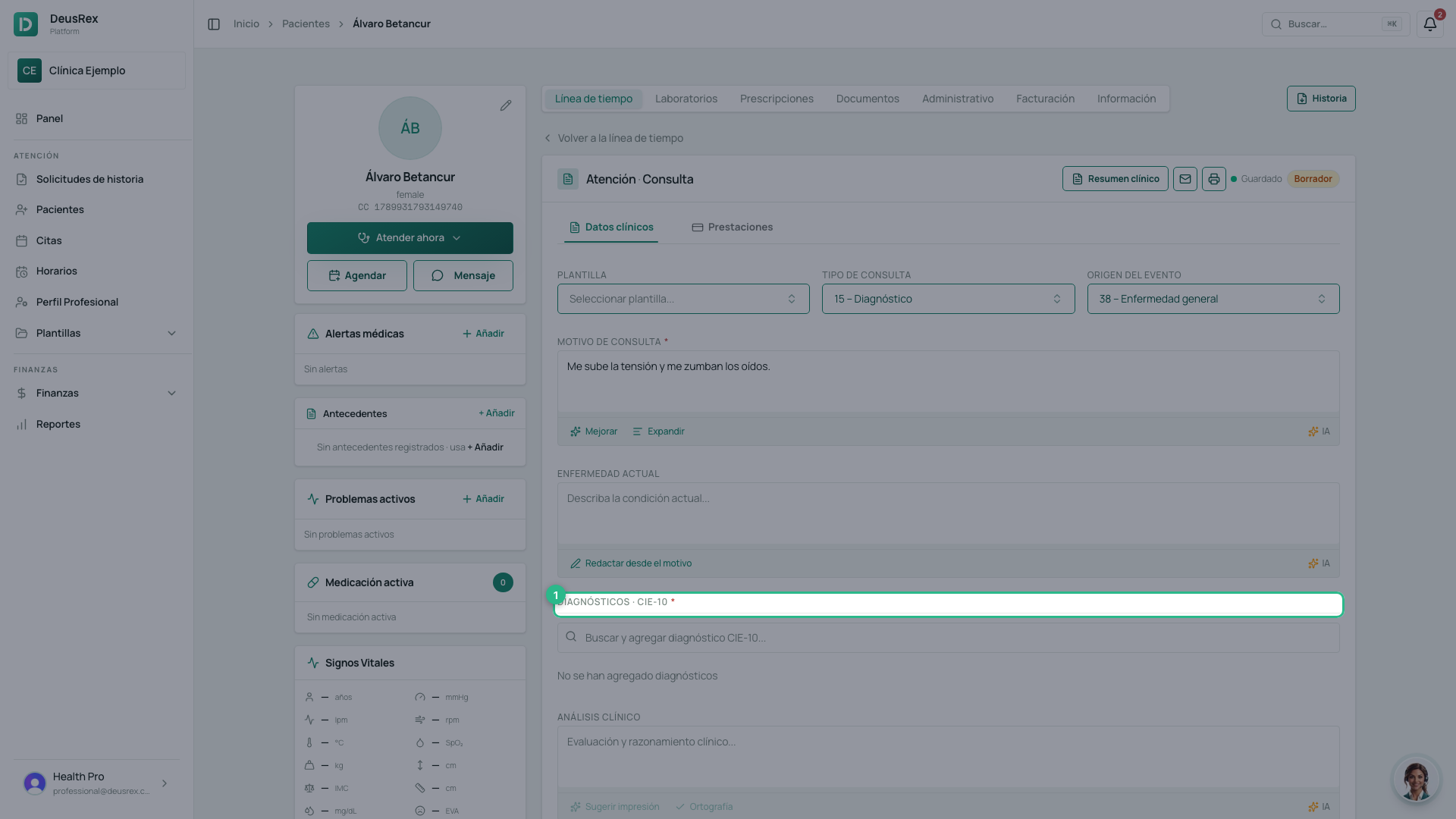Open the Facturación tab
This screenshot has height=819, width=1456.
pos(1045,99)
